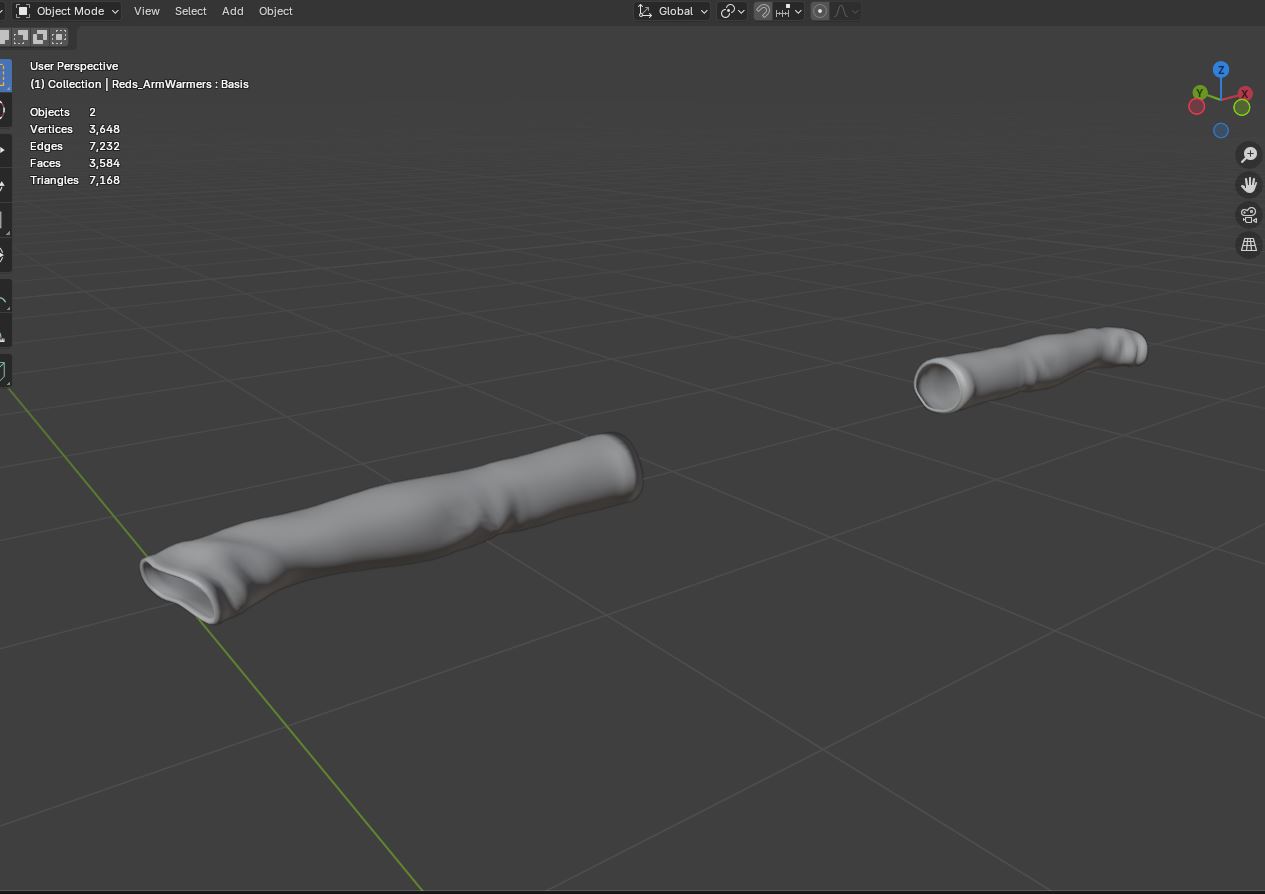Screen dimensions: 1265x894
Task: Click the green Y axis gizmo ball
Action: pyautogui.click(x=1199, y=94)
